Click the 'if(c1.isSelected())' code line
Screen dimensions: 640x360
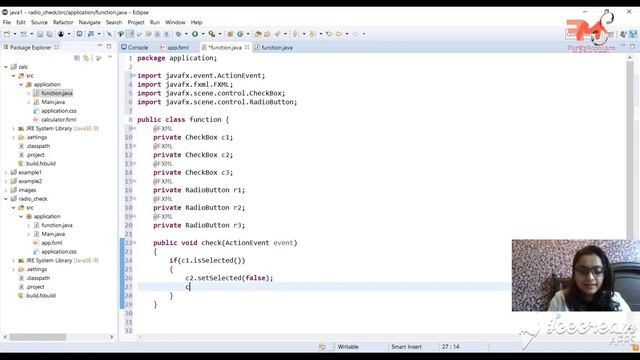coord(207,260)
